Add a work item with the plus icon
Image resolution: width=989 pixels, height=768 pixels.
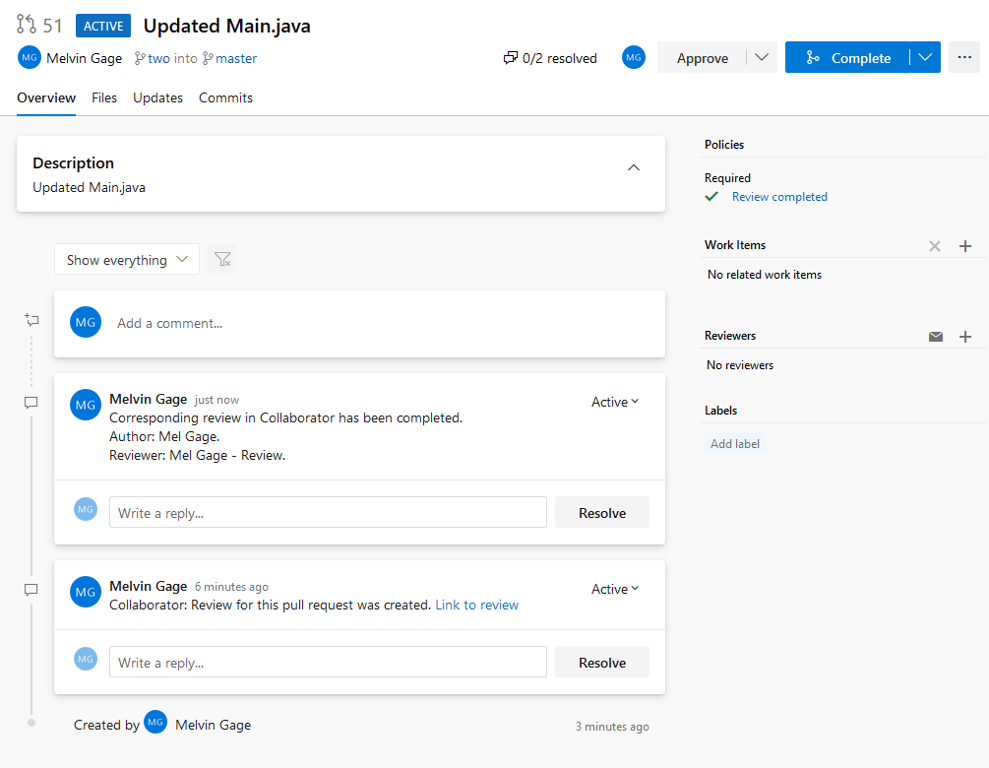pyautogui.click(x=965, y=246)
